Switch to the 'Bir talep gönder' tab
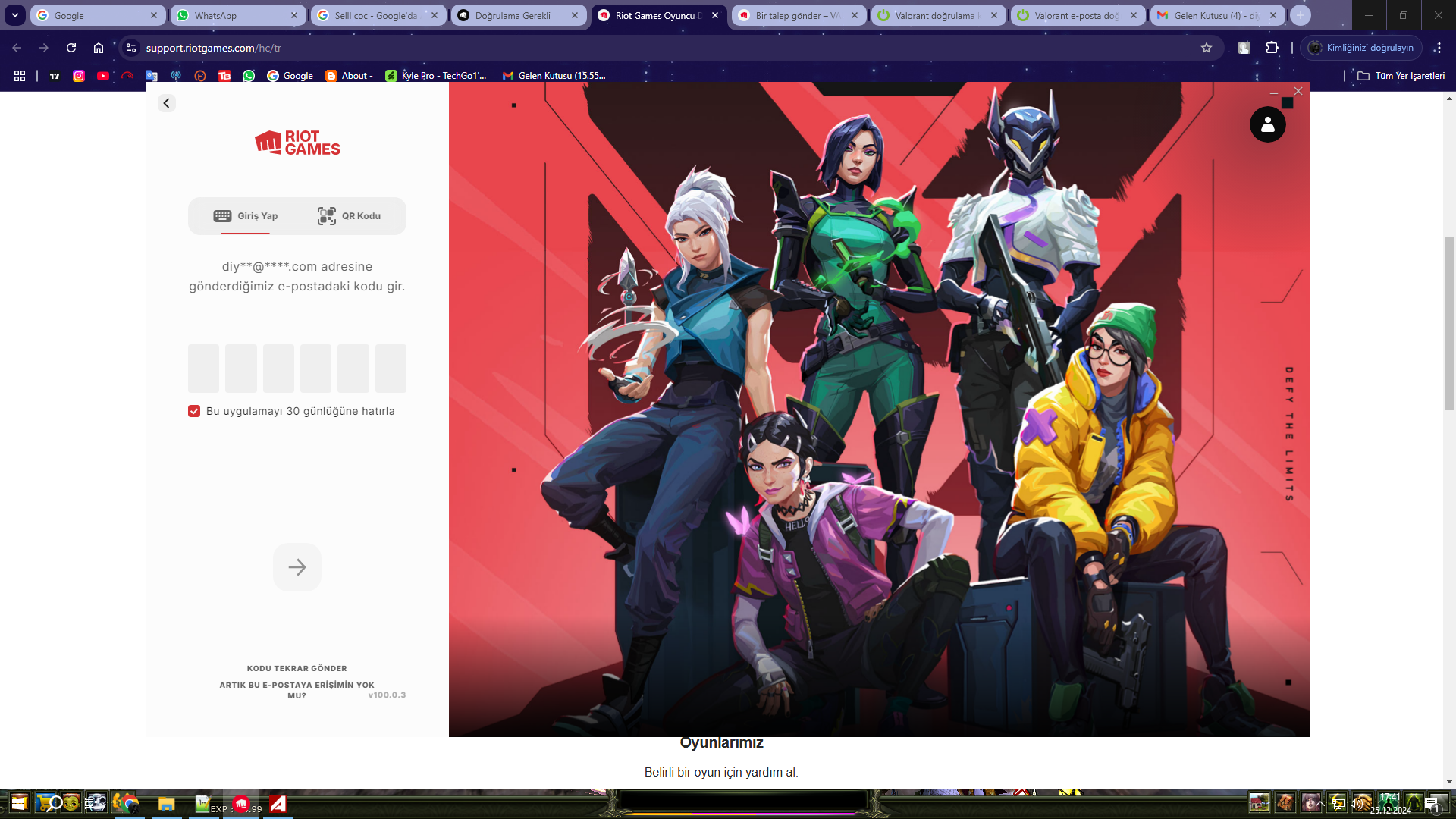The width and height of the screenshot is (1456, 819). click(799, 15)
